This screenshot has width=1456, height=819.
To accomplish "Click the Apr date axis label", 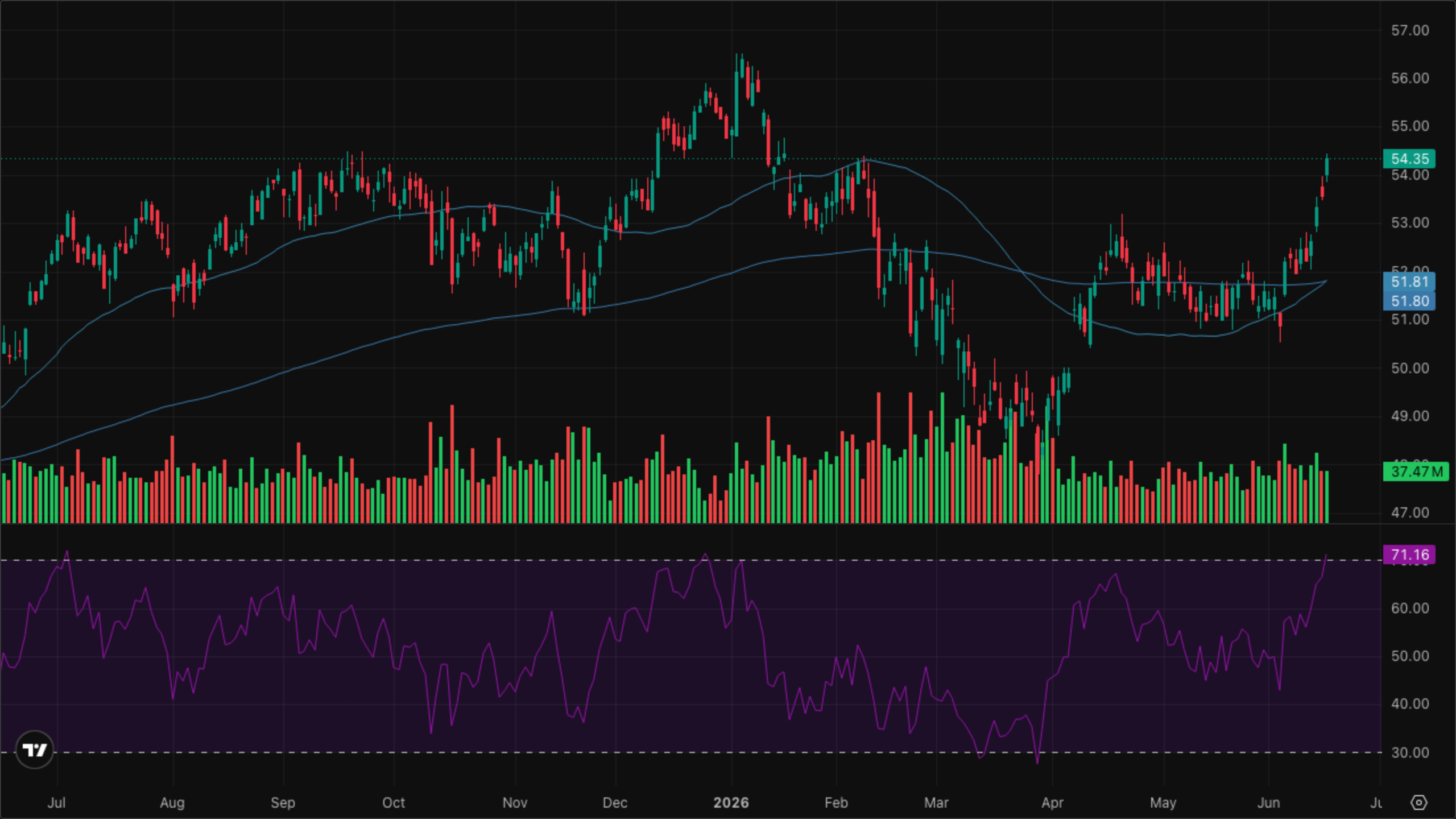I will [1052, 803].
